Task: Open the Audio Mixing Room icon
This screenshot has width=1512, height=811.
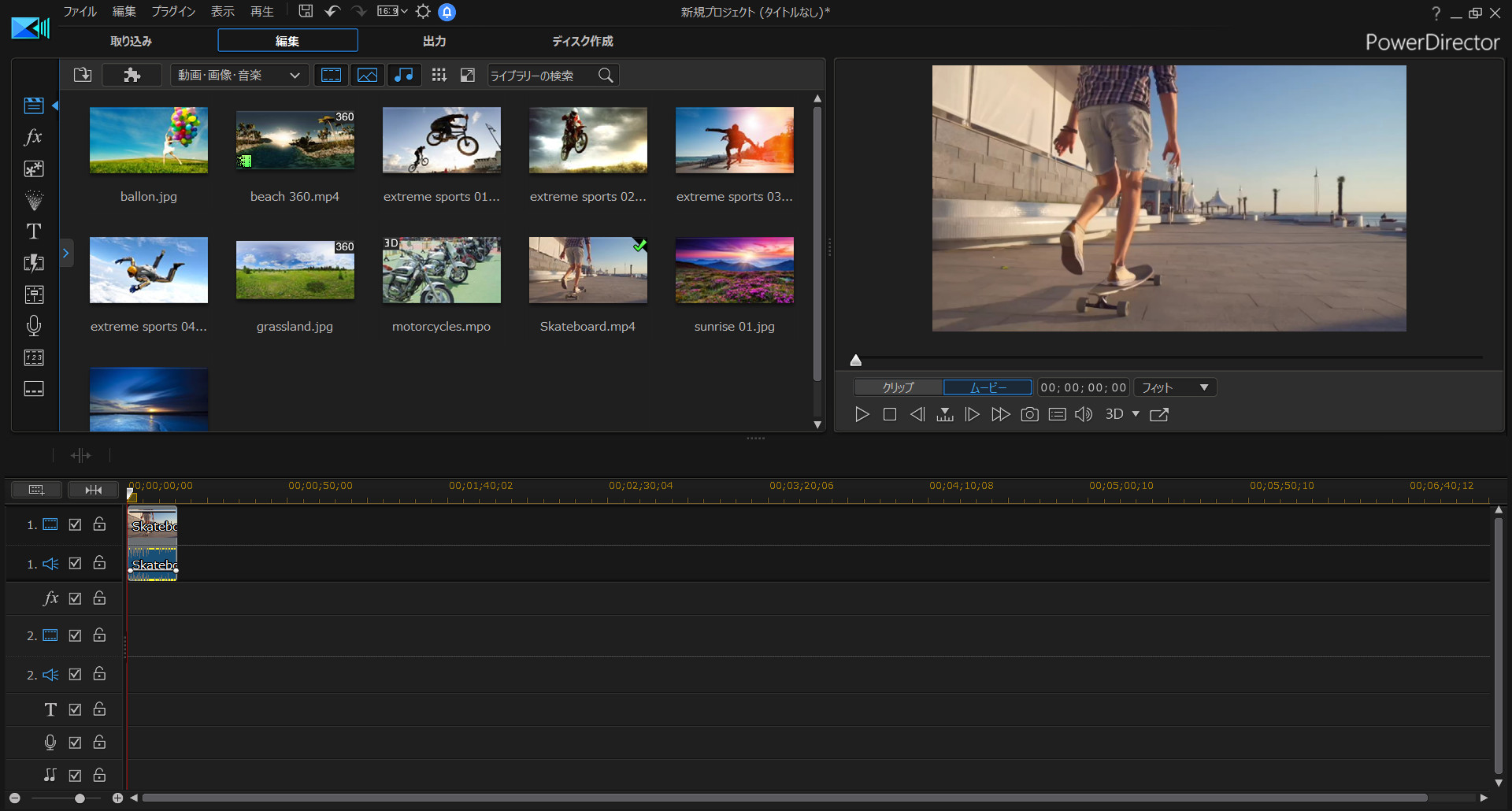Action: [34, 294]
